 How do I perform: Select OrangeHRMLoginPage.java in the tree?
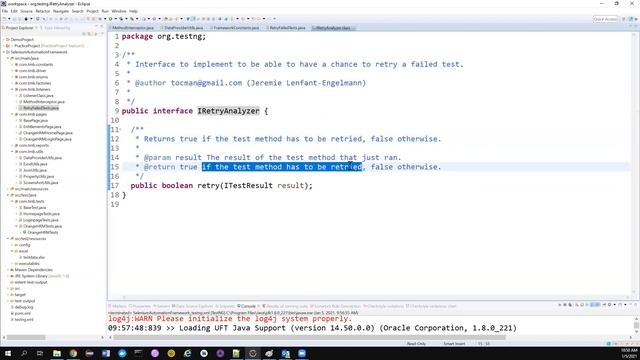[x=47, y=139]
